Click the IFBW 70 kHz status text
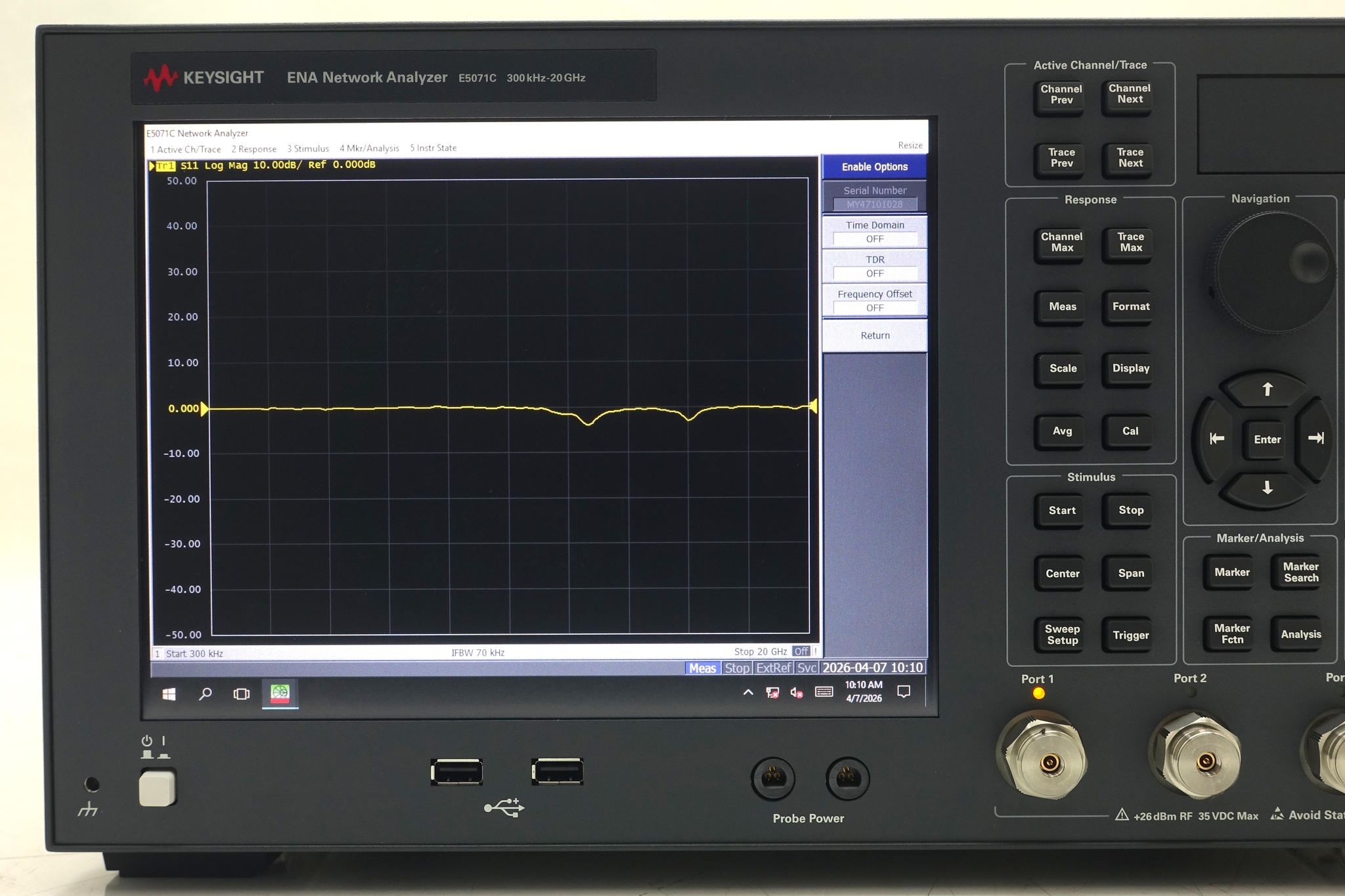This screenshot has width=1345, height=896. pos(477,652)
